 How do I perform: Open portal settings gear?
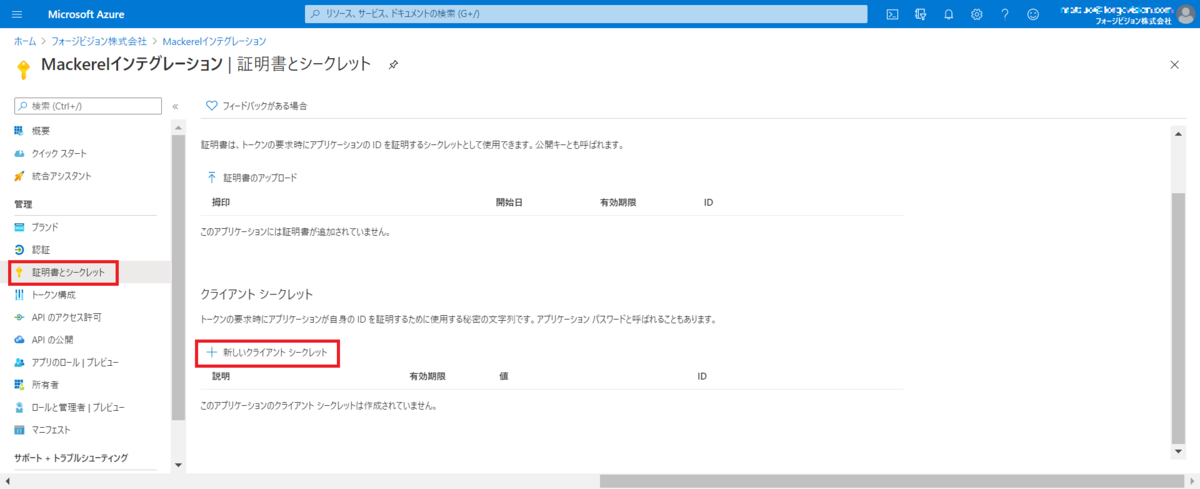point(977,14)
